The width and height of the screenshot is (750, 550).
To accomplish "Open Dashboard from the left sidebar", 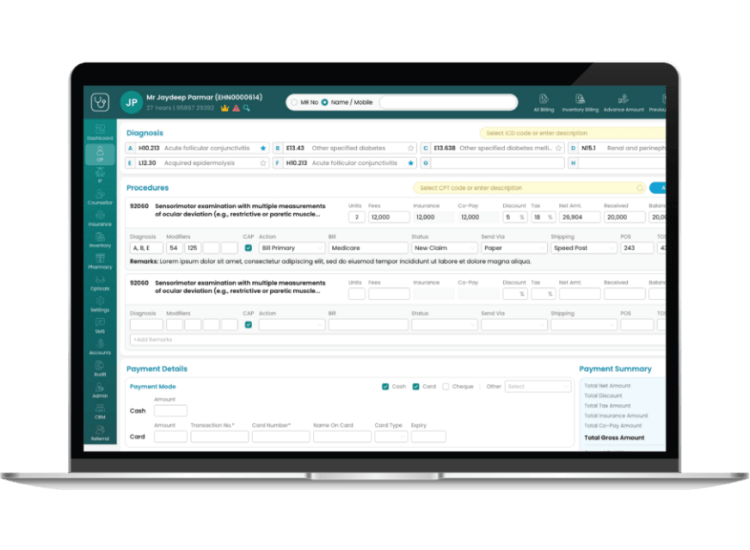I will [x=99, y=131].
